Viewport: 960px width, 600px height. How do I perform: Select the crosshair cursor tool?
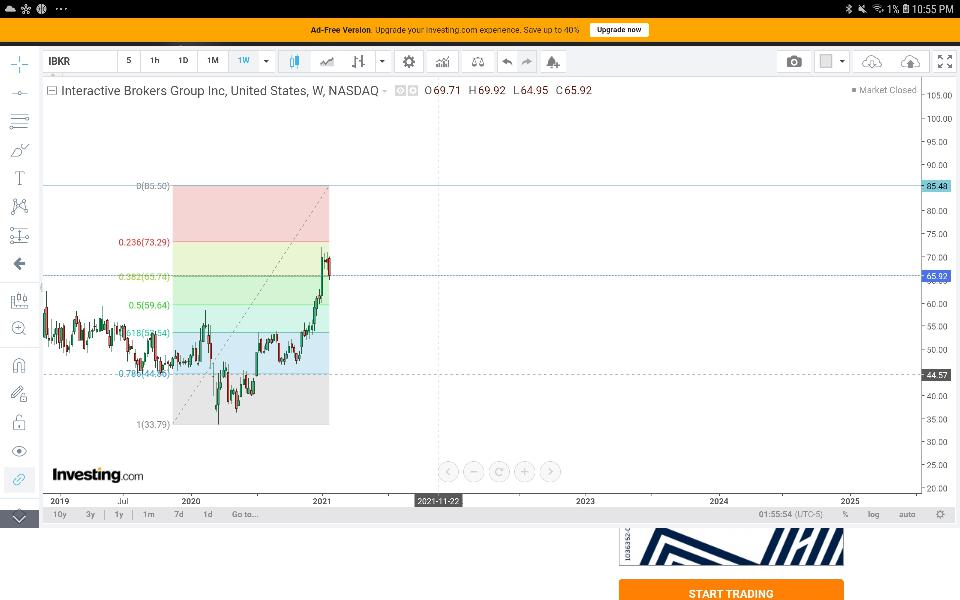pyautogui.click(x=20, y=64)
